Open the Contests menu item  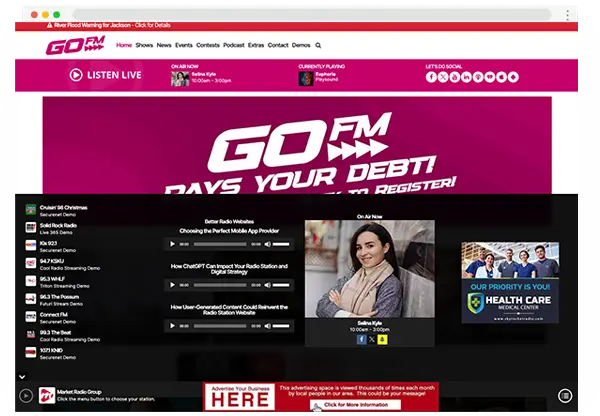pyautogui.click(x=208, y=45)
